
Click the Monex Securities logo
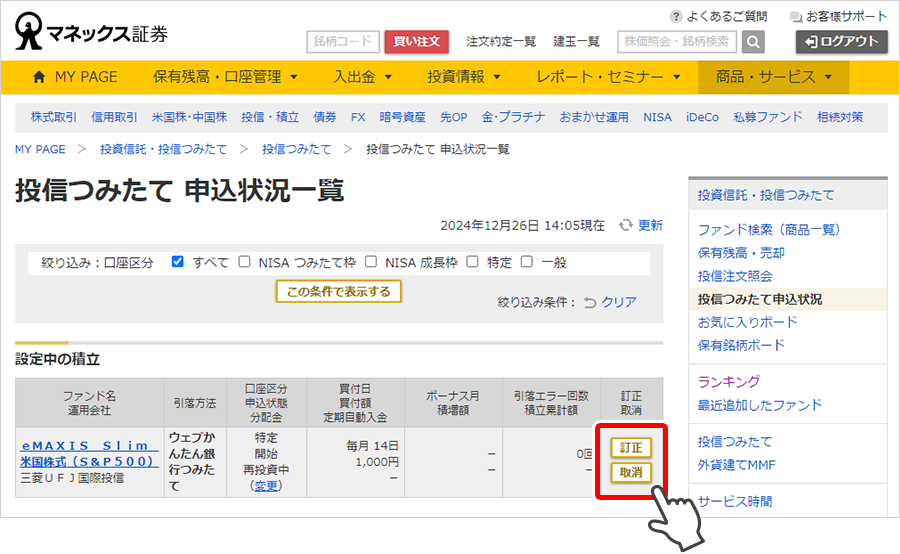(x=91, y=32)
